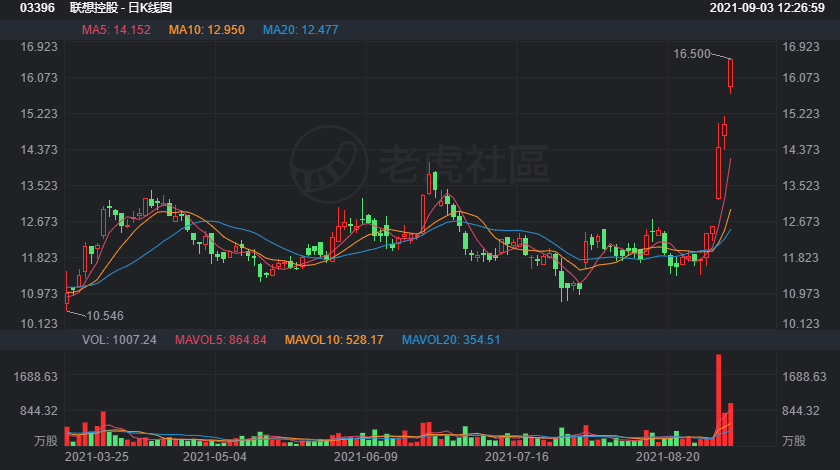This screenshot has width=840, height=470.
Task: Click the left axis price 13.523
Action: click(x=39, y=185)
